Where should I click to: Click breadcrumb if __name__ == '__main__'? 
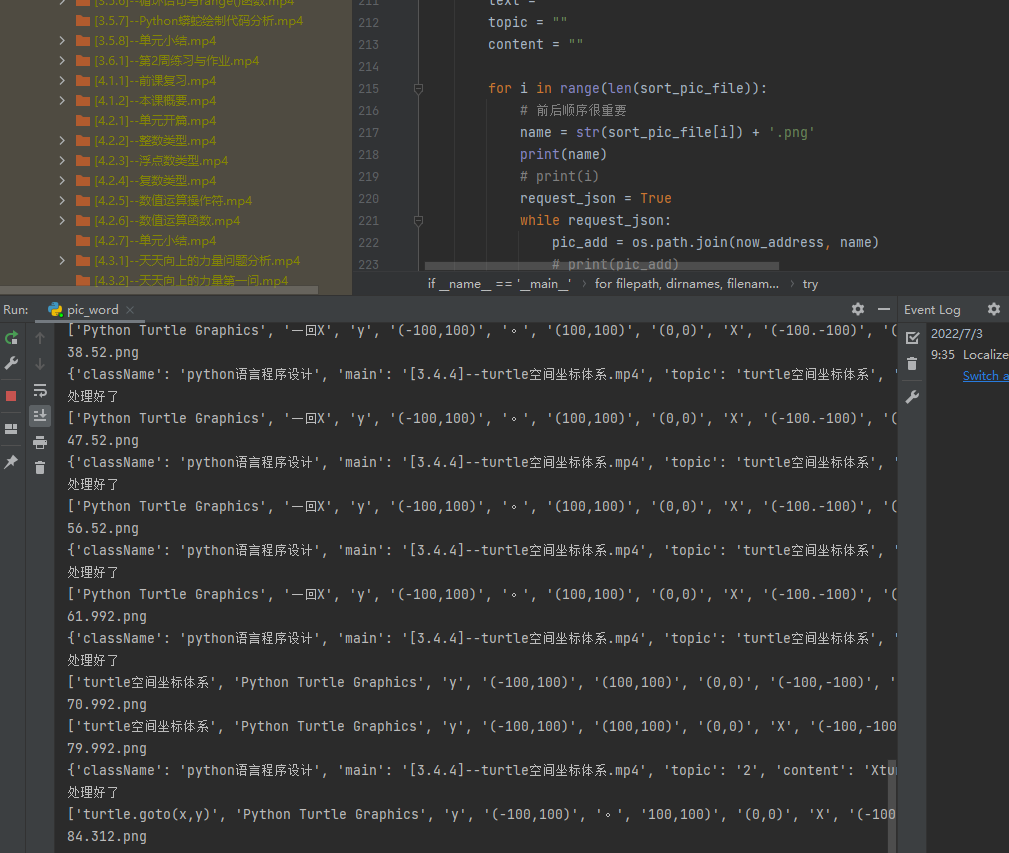click(499, 284)
